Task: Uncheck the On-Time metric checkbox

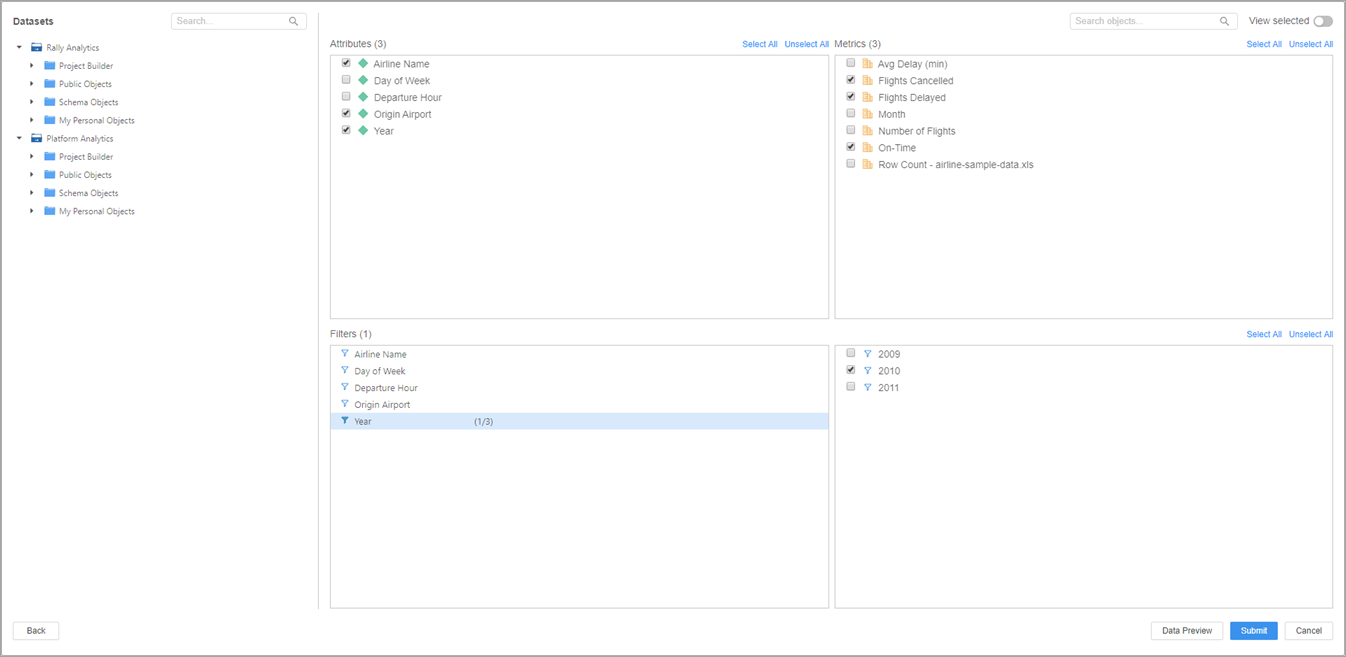Action: coord(850,147)
